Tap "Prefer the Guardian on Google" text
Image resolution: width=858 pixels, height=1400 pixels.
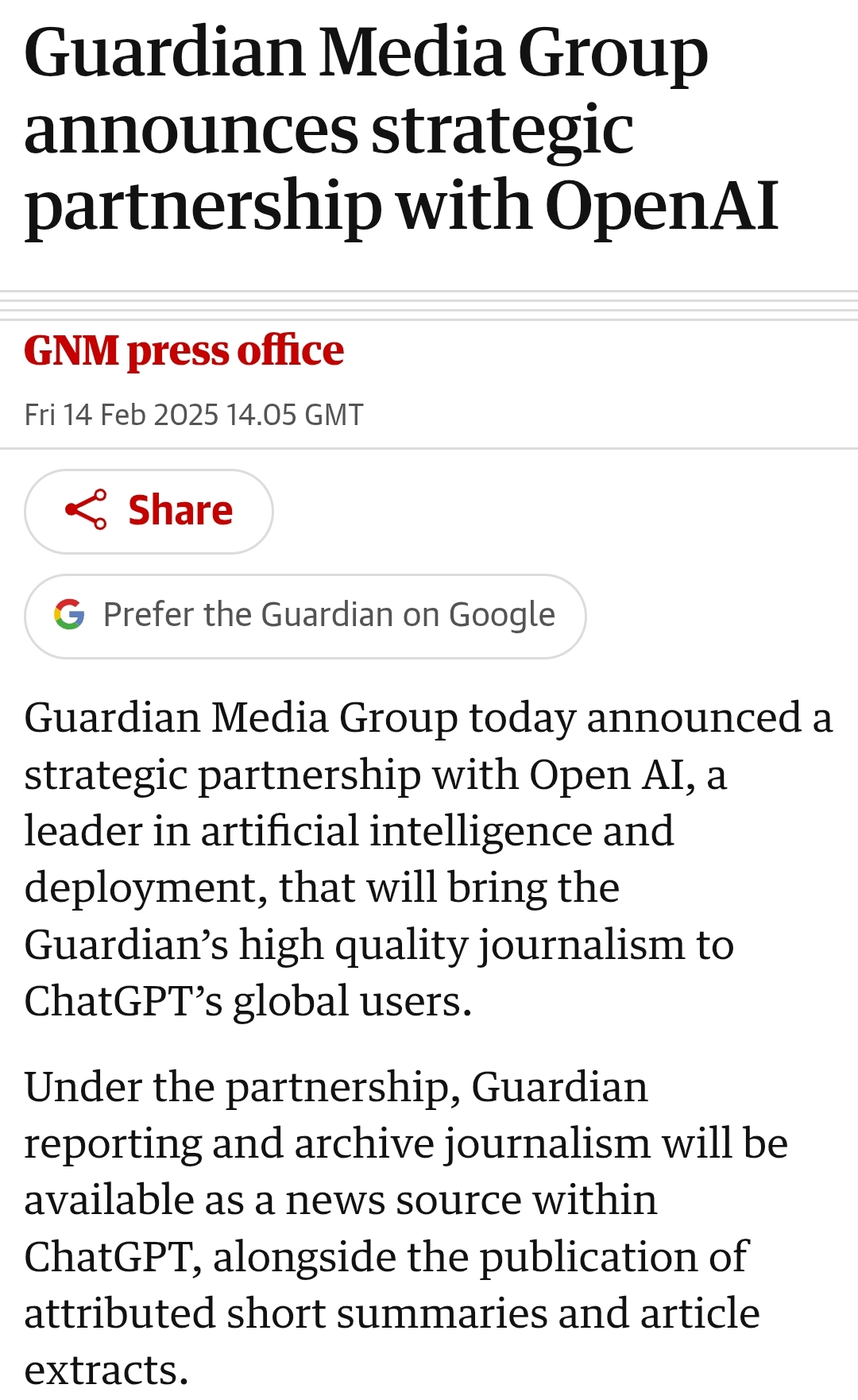tap(329, 615)
